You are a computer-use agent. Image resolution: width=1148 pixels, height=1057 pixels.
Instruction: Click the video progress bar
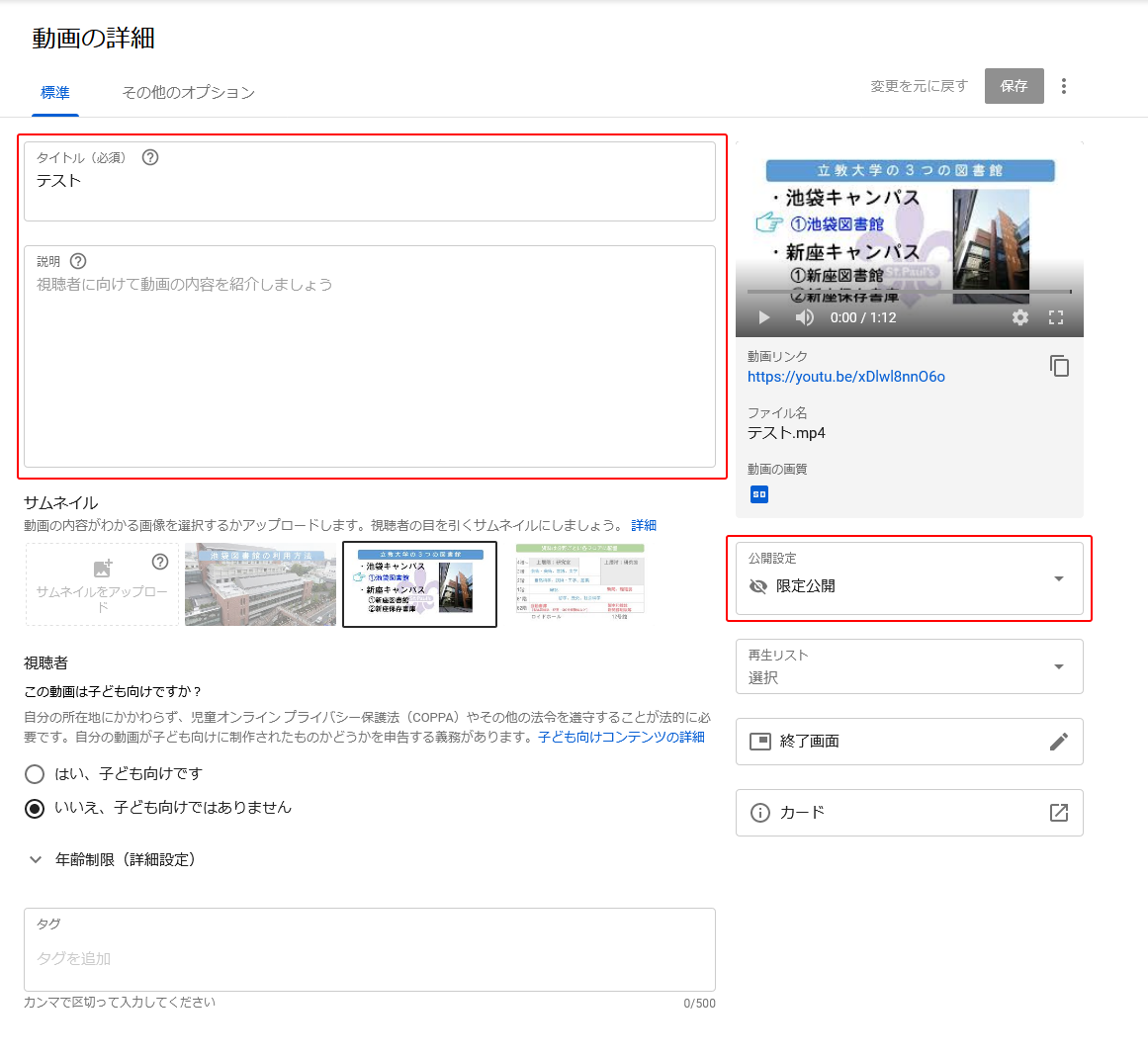(x=909, y=292)
